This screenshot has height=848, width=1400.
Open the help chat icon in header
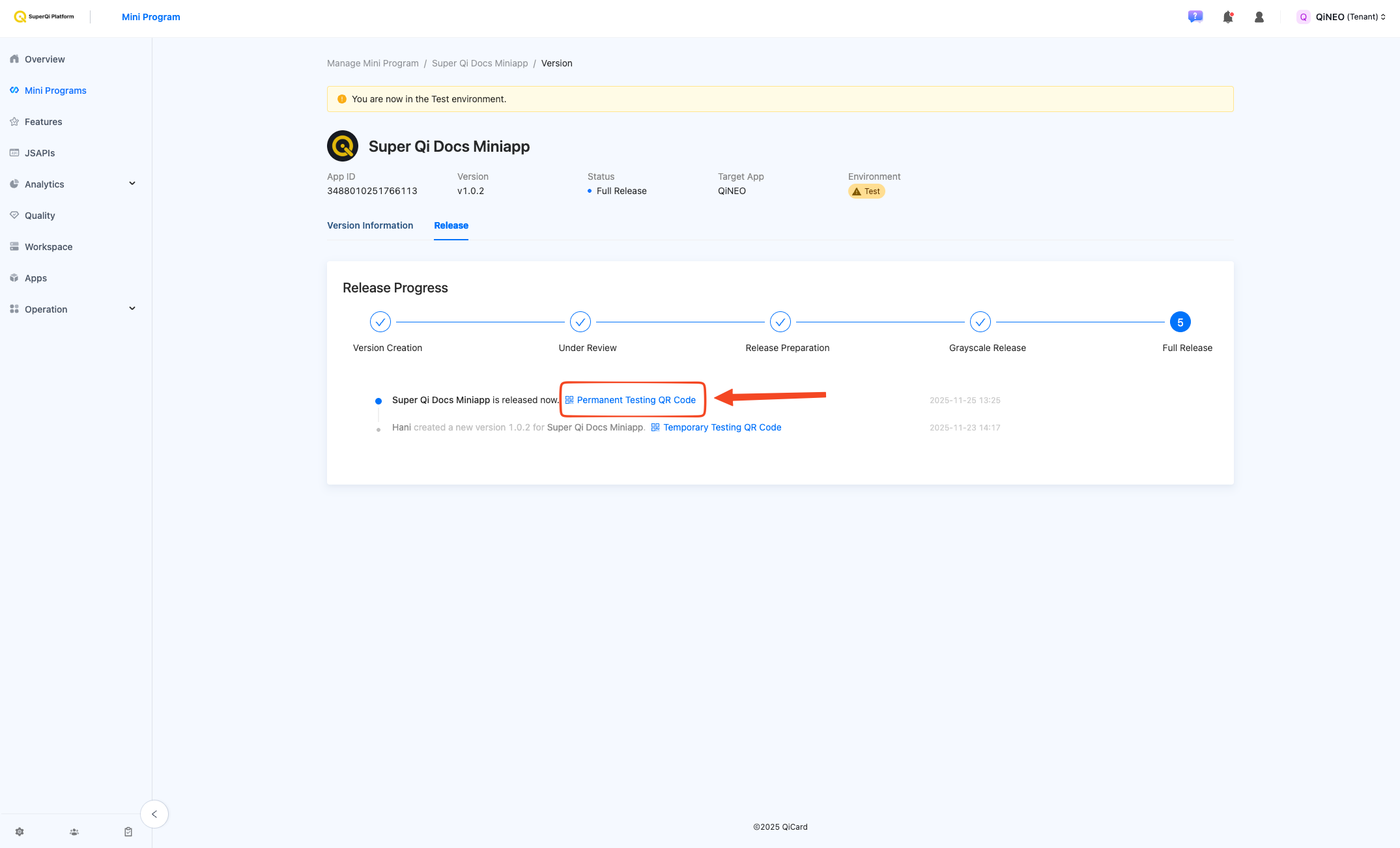pos(1195,17)
